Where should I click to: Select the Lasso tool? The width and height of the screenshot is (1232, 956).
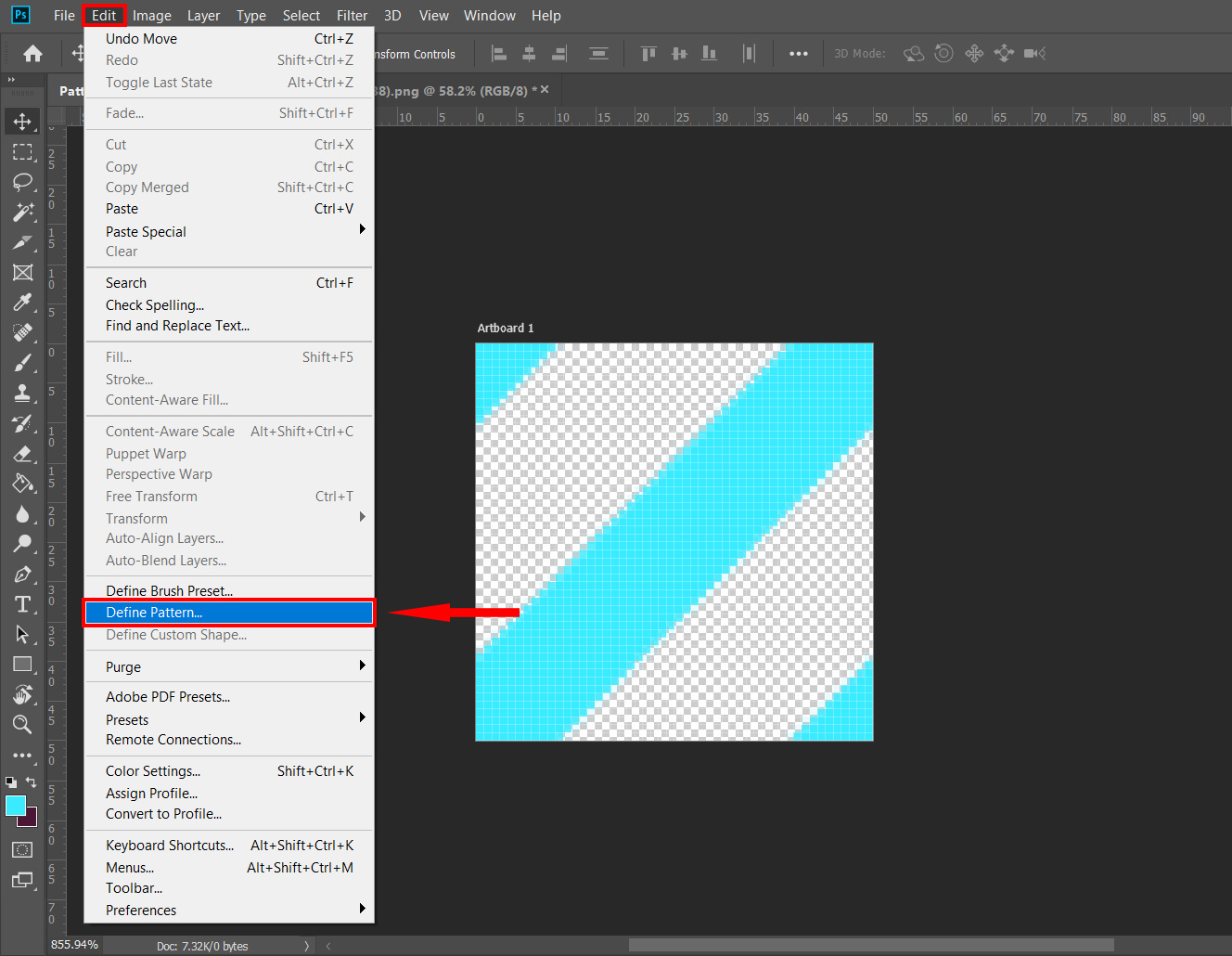[22, 182]
